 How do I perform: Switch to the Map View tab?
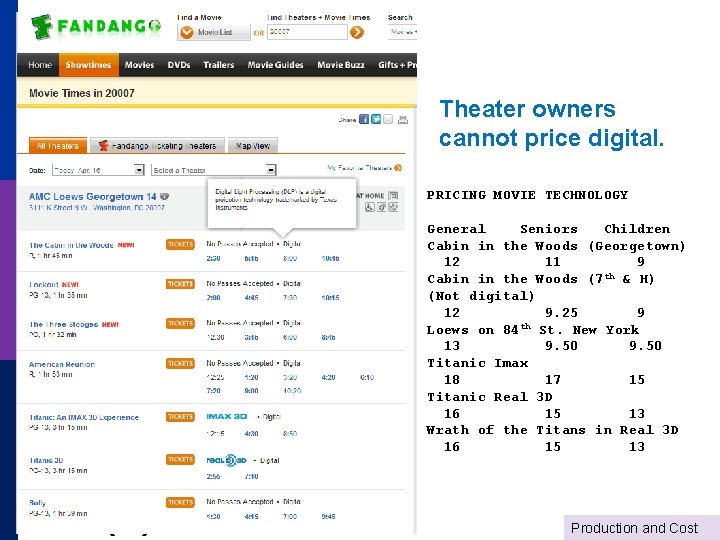[x=253, y=146]
